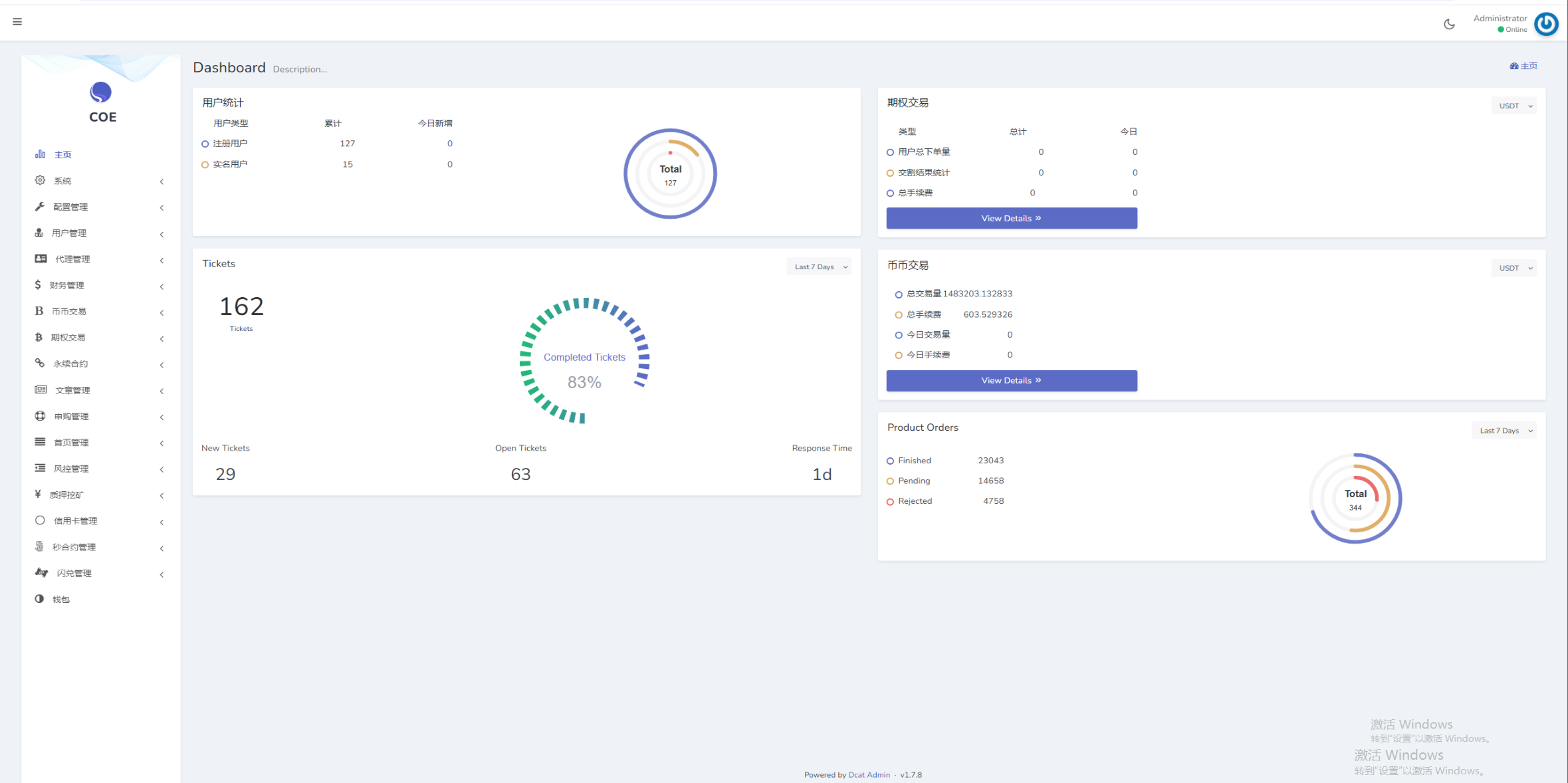1568x783 pixels.
Task: Click the bitcoin icon beside 期权交易
Action: coord(39,337)
